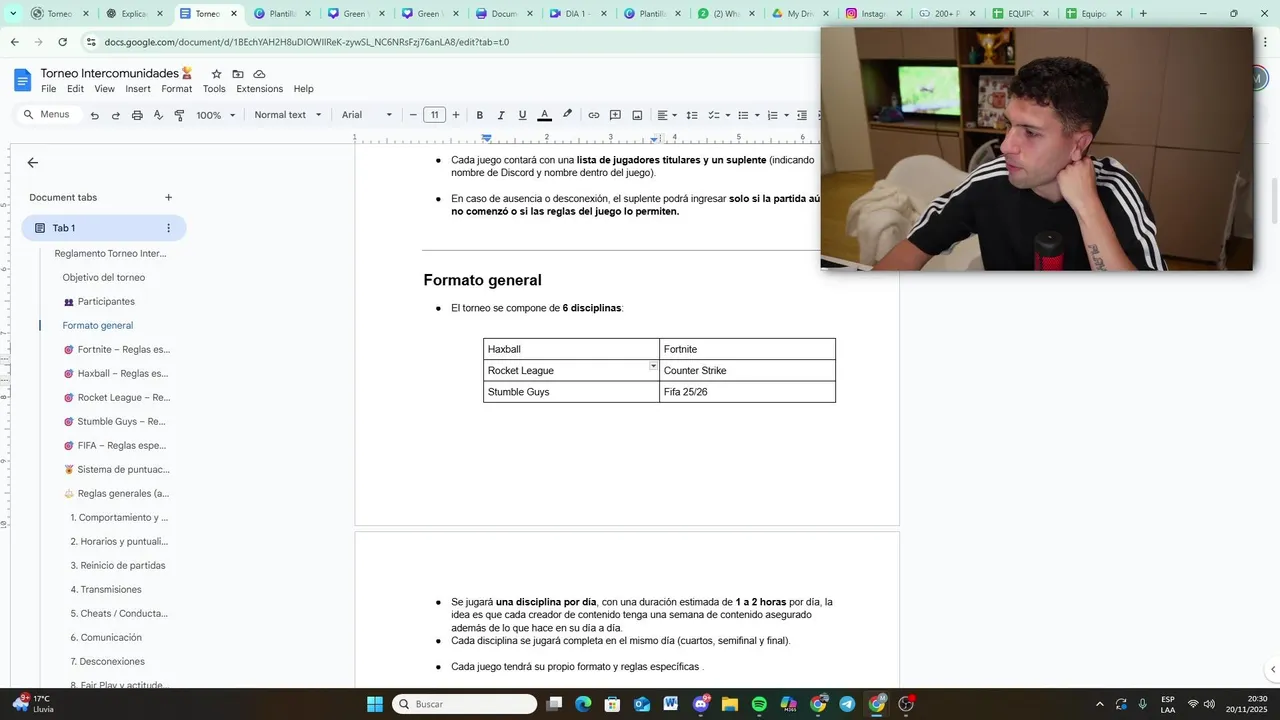The width and height of the screenshot is (1280, 720).
Task: Click the Counter Strike table cell
Action: (747, 371)
